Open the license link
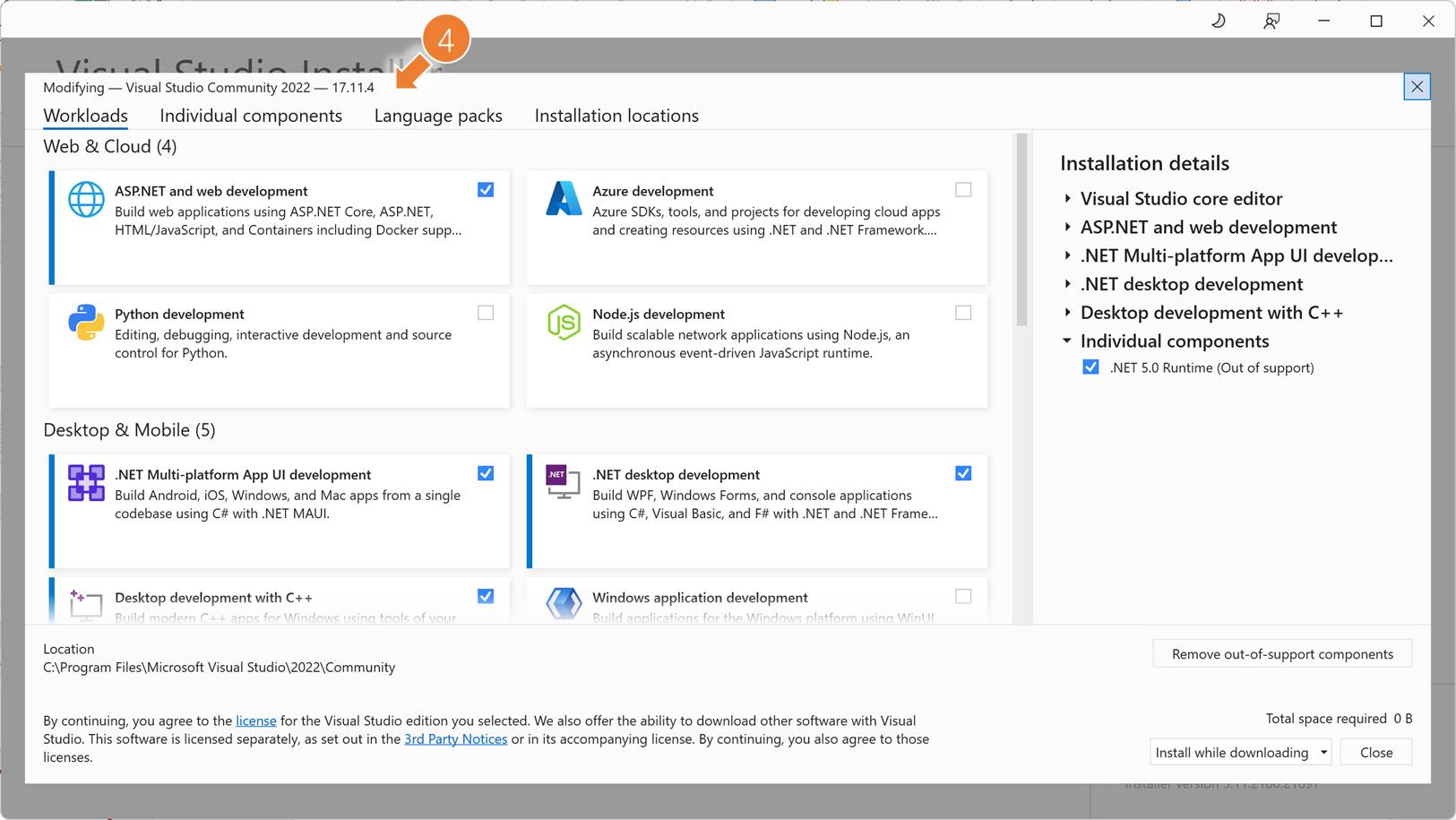 tap(256, 721)
